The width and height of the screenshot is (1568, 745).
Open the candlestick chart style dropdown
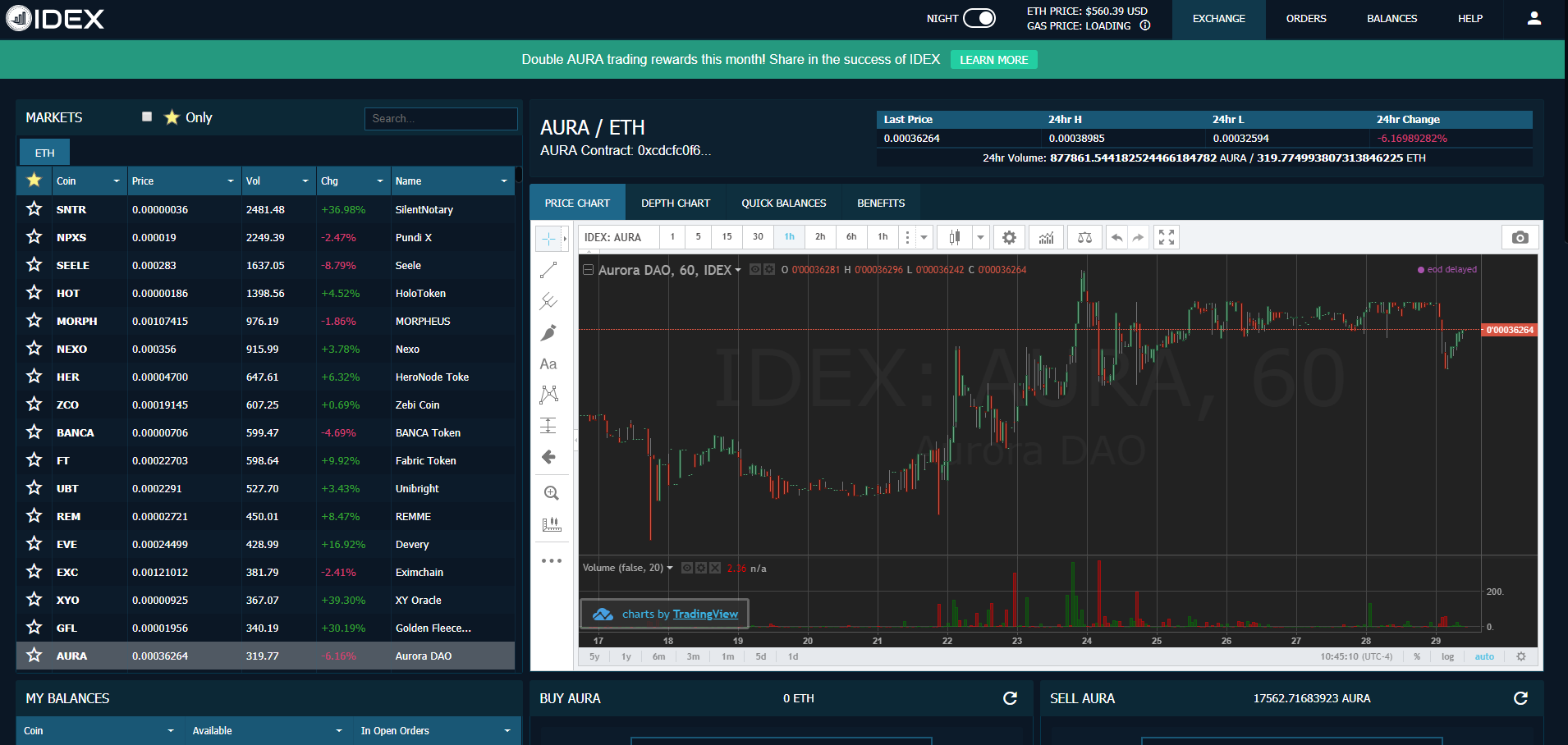pos(980,237)
